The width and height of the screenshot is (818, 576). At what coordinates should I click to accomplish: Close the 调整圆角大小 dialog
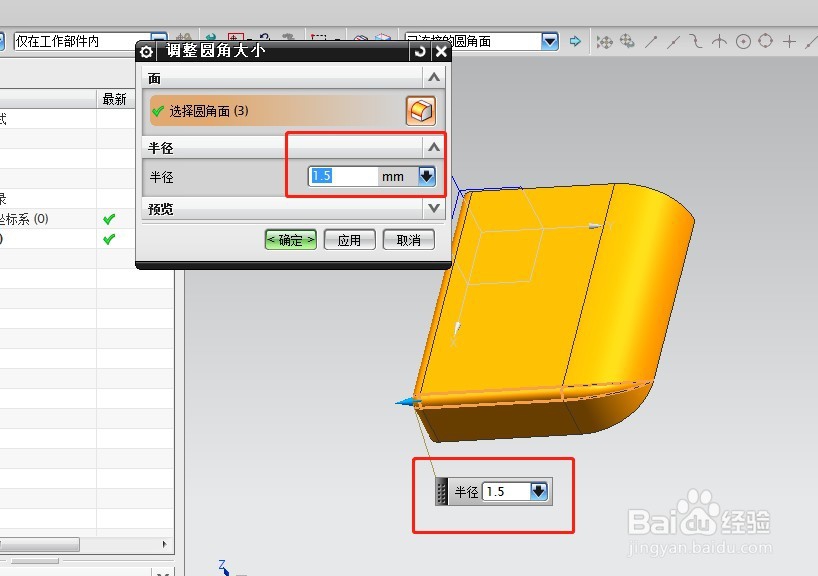441,51
